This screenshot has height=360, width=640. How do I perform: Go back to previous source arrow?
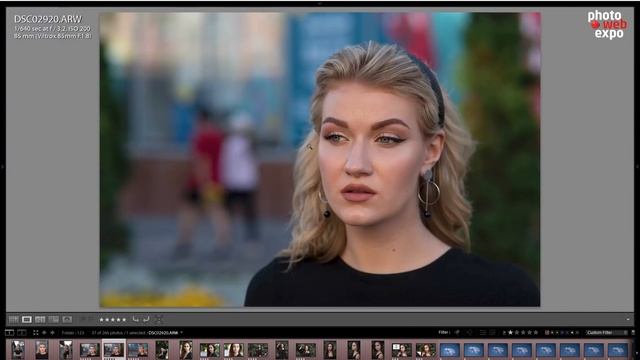(x=44, y=333)
